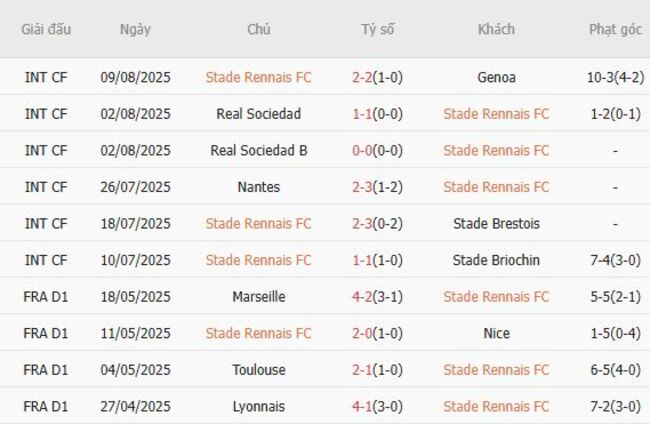Image resolution: width=650 pixels, height=424 pixels.
Task: Click Marseille in the home column
Action: (258, 296)
